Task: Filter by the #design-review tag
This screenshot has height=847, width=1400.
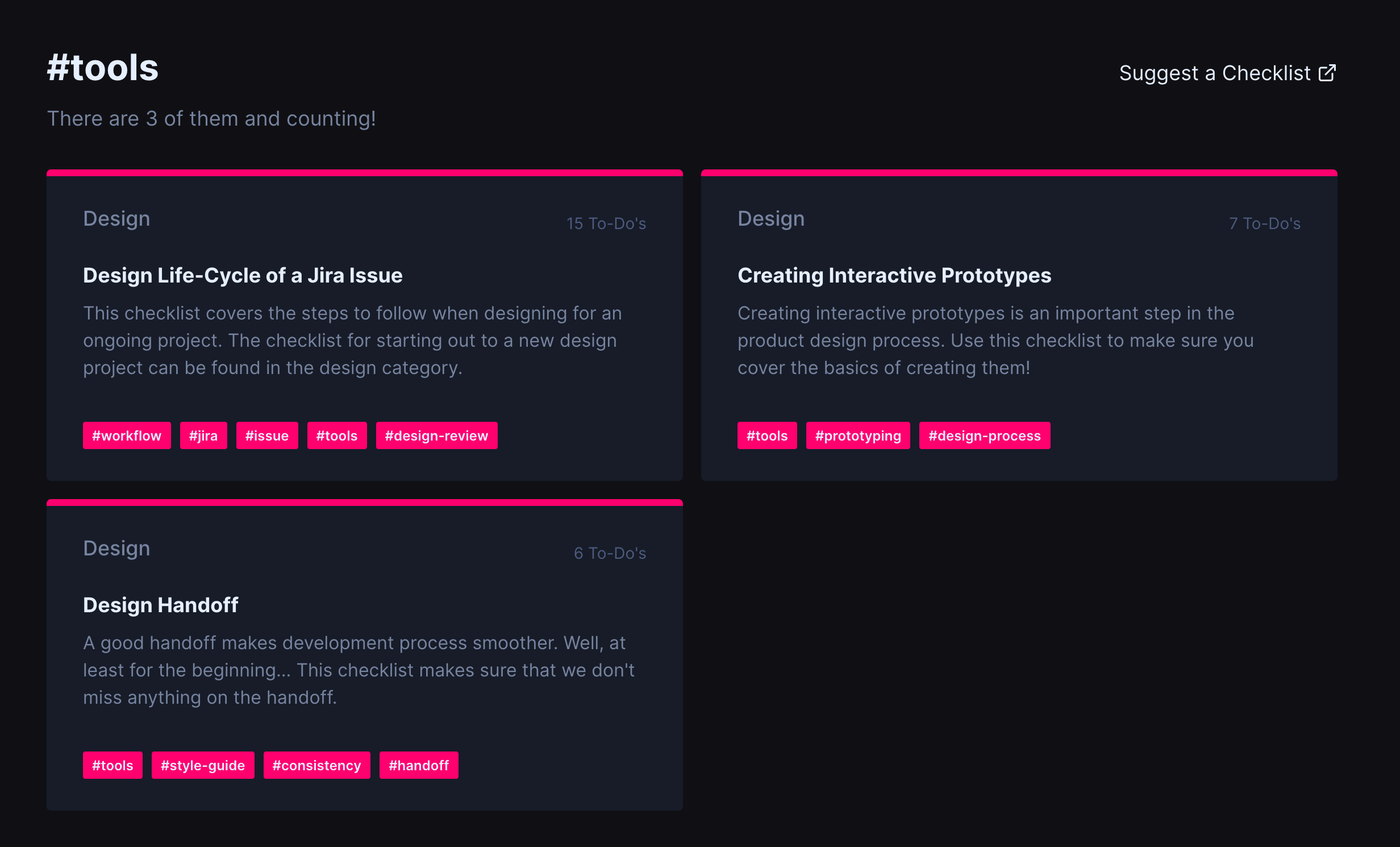Action: point(436,436)
